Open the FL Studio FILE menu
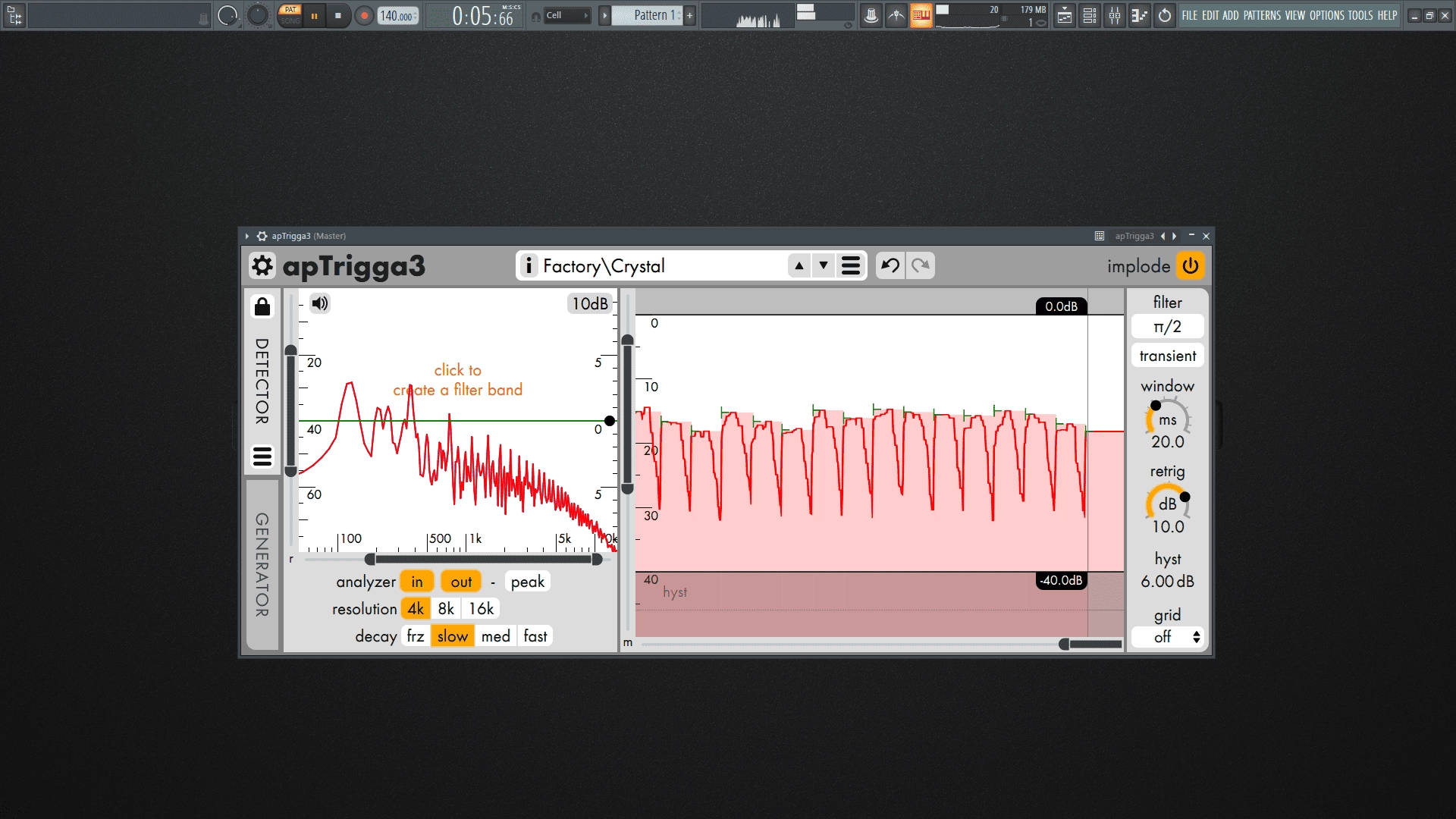Image resolution: width=1456 pixels, height=819 pixels. coord(1190,15)
